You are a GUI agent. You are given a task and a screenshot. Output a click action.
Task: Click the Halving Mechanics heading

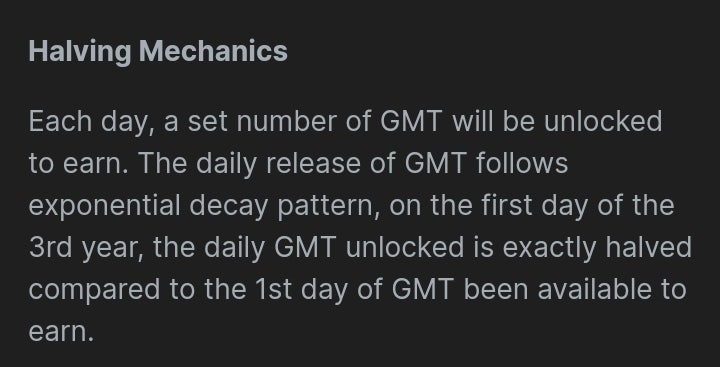click(x=158, y=51)
